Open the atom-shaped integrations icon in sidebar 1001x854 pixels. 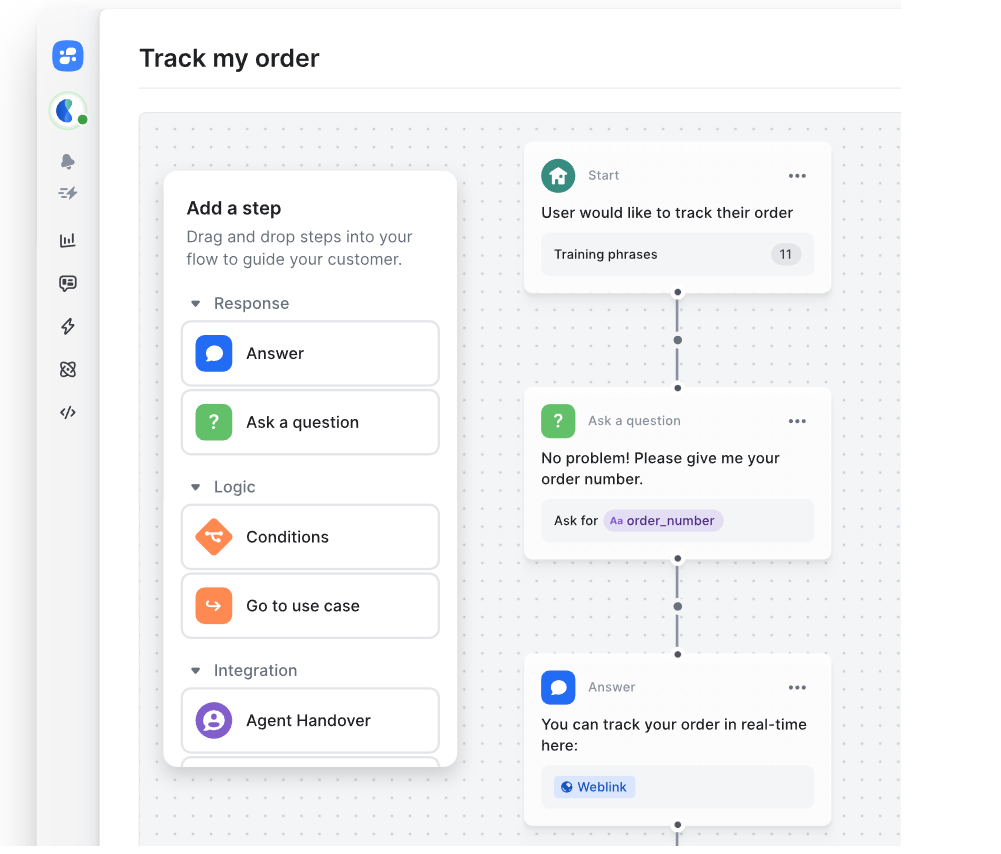(68, 369)
